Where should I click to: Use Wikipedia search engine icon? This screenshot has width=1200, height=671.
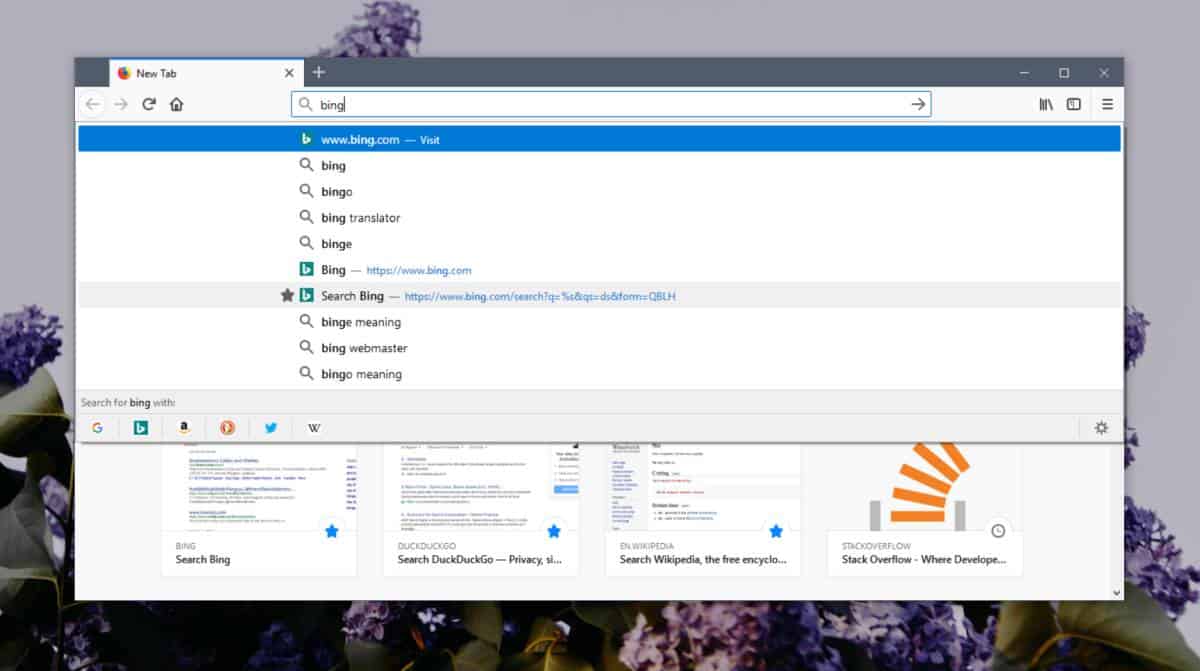[314, 428]
